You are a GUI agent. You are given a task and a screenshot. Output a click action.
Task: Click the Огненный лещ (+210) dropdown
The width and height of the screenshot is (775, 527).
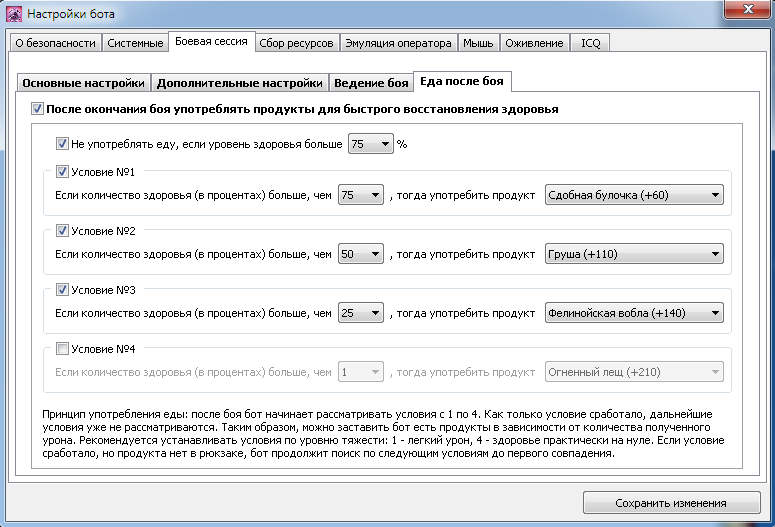tap(634, 372)
